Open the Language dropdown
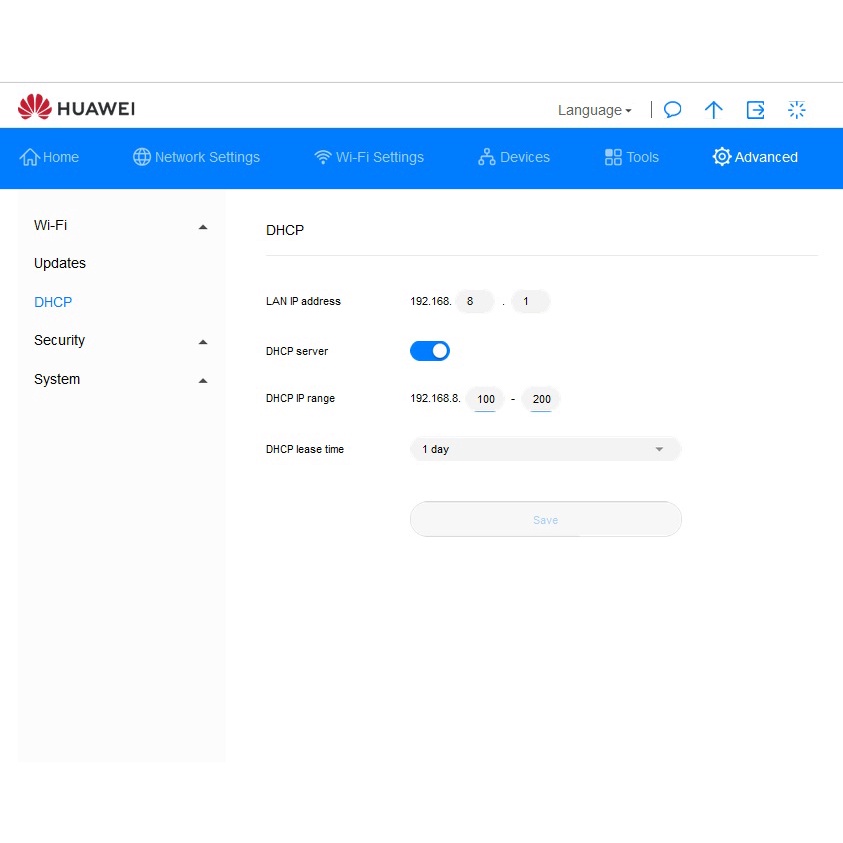The image size is (843, 843). point(594,110)
